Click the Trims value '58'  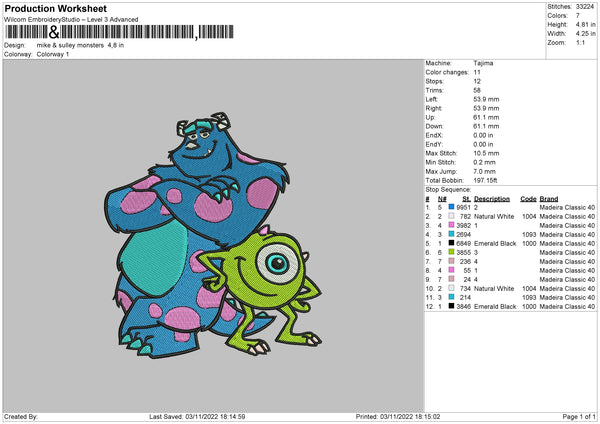(x=477, y=90)
